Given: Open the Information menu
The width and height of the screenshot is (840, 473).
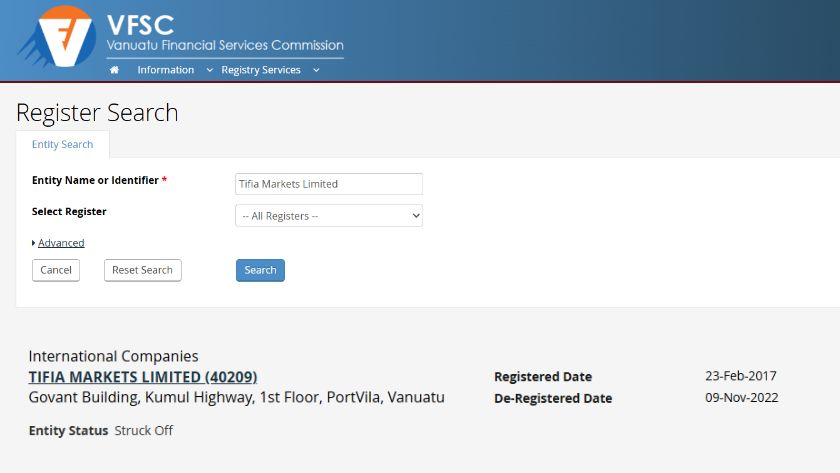Looking at the screenshot, I should [x=165, y=70].
